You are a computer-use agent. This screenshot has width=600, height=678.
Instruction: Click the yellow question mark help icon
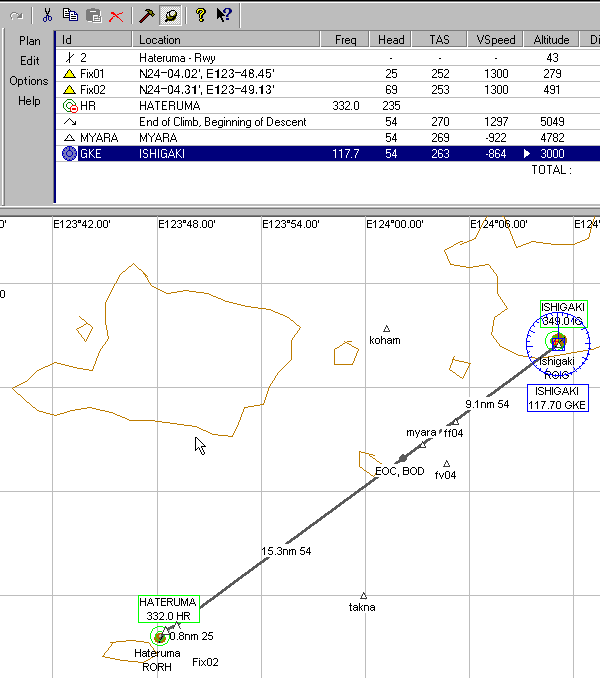click(x=200, y=15)
